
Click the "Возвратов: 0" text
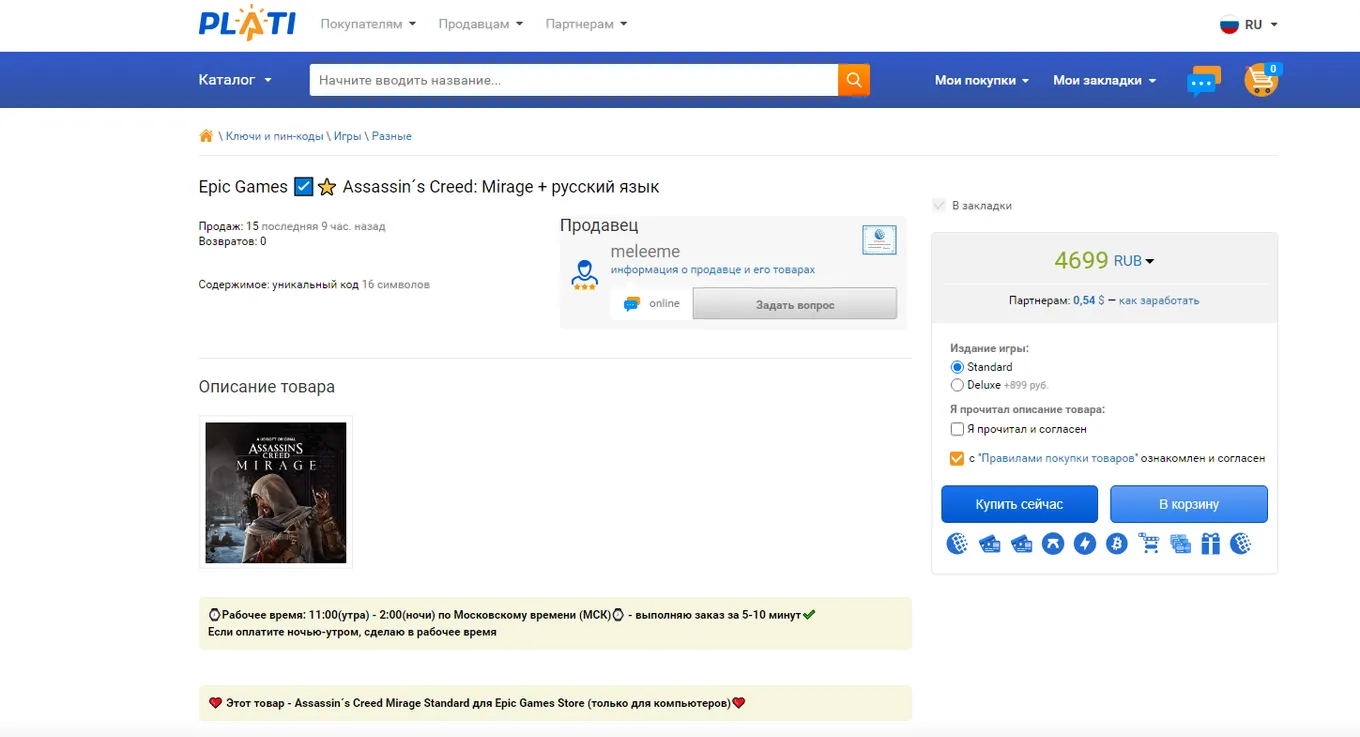(x=232, y=241)
